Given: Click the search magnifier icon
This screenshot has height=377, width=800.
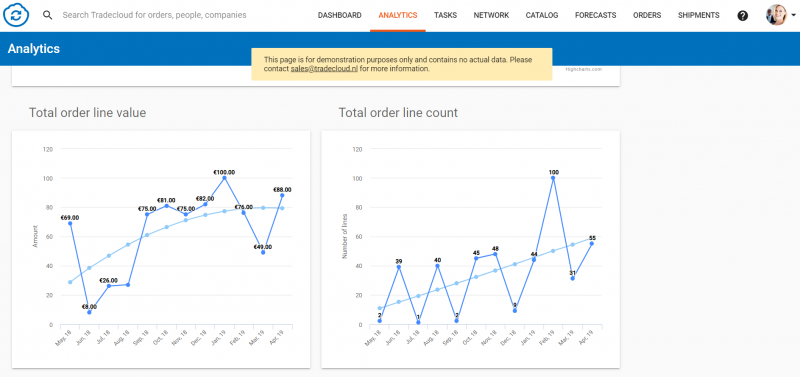Looking at the screenshot, I should [47, 15].
